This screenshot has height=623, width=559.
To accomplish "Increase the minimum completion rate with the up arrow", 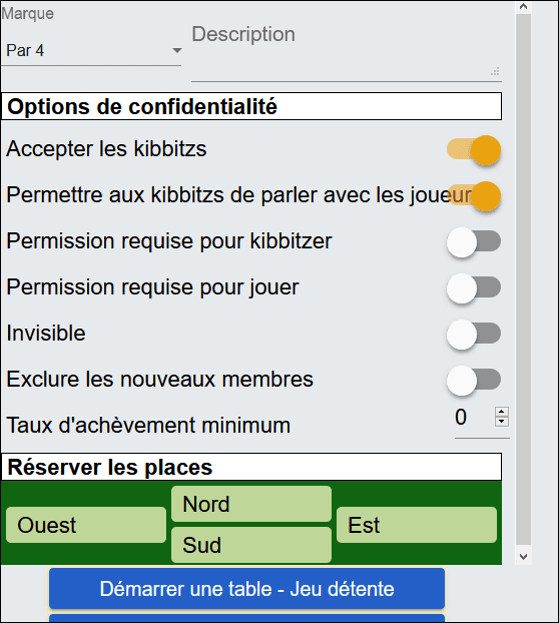I will [502, 412].
